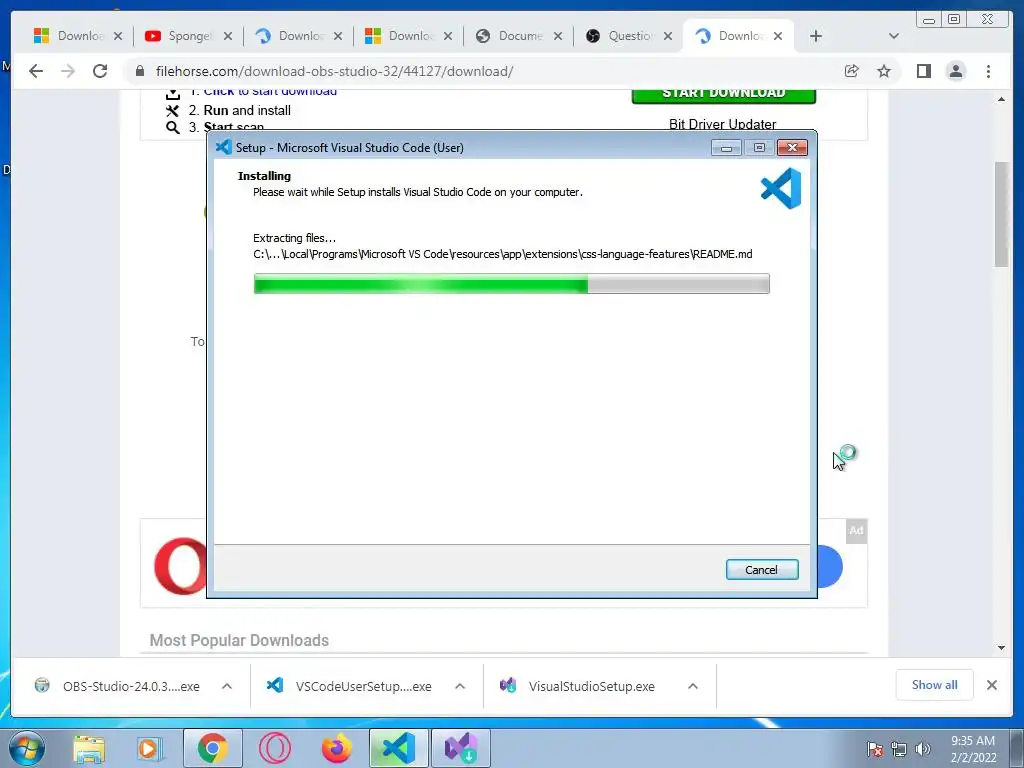Open the Windows Start menu
Screen dimensions: 1024x768
pyautogui.click(x=27, y=748)
